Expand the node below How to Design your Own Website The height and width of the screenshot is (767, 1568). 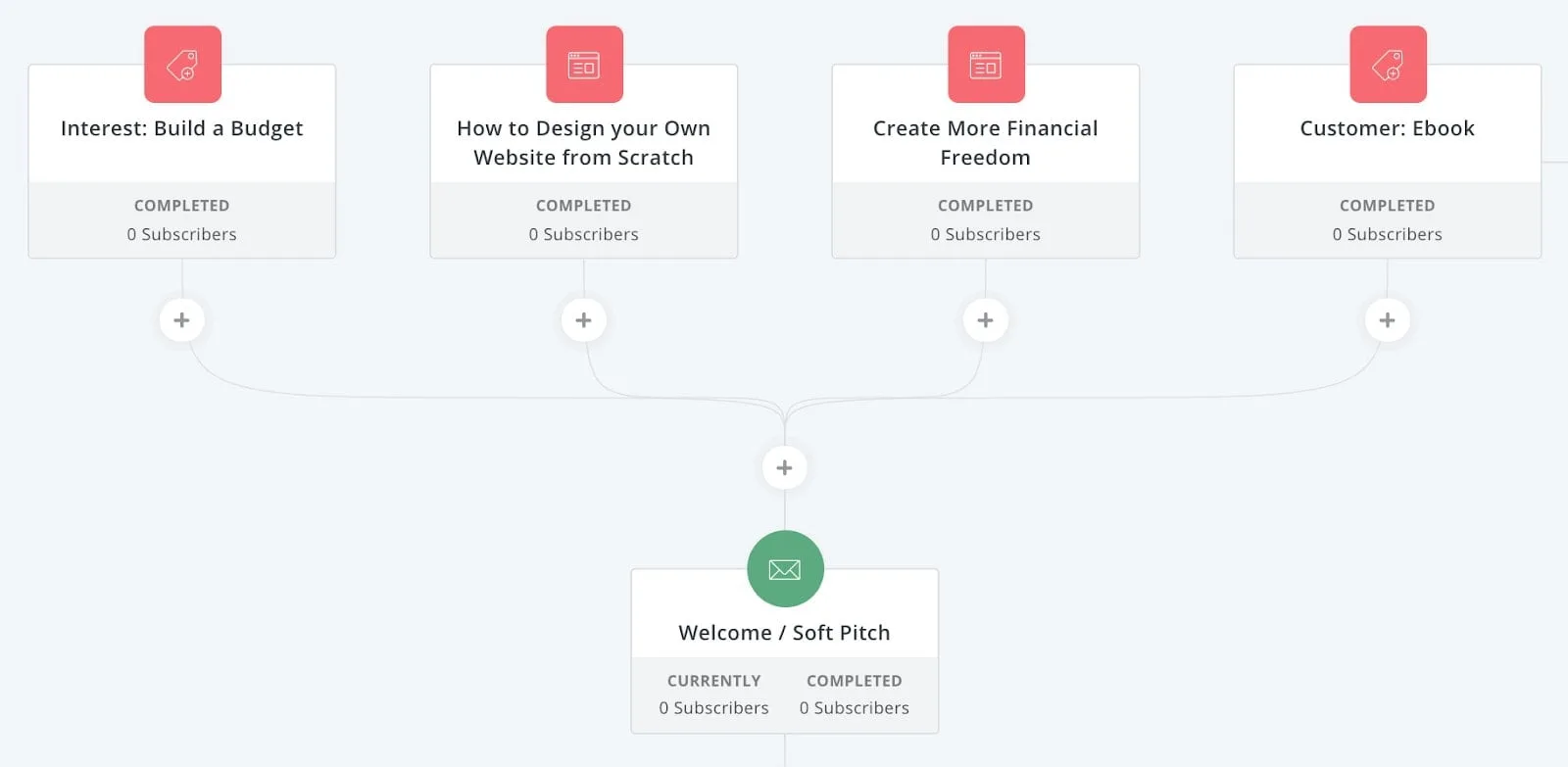pos(584,319)
